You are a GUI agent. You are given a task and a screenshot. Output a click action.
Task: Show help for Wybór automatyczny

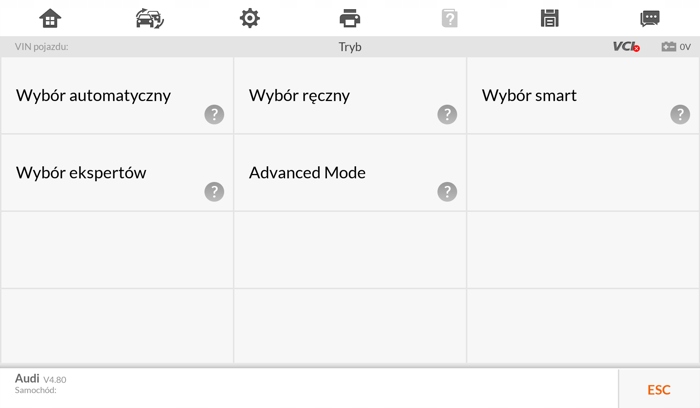click(x=214, y=115)
